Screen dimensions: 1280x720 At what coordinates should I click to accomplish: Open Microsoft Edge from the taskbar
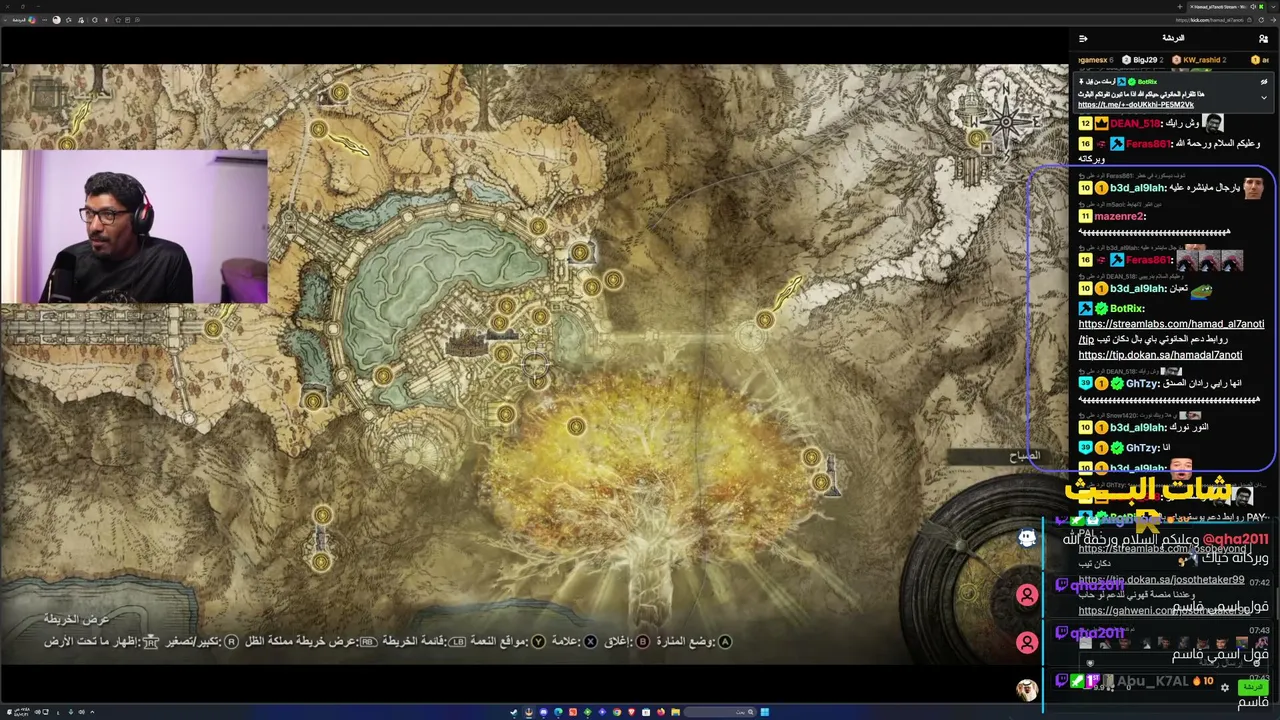point(558,712)
